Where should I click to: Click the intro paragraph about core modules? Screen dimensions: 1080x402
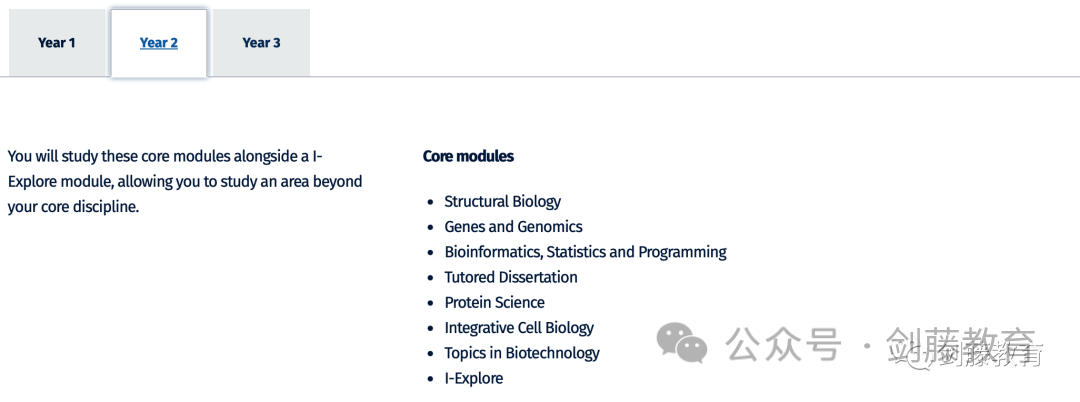click(185, 181)
